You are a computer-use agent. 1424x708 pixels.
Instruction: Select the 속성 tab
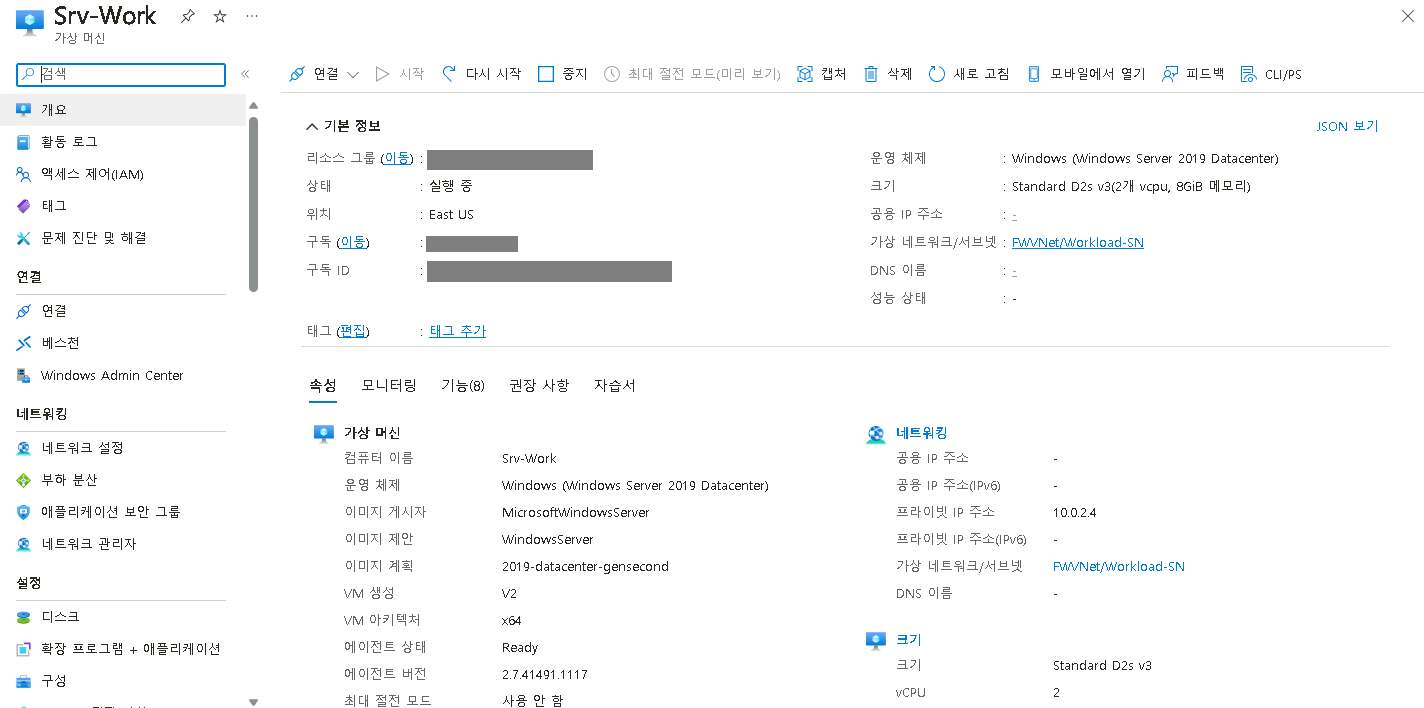pyautogui.click(x=323, y=386)
